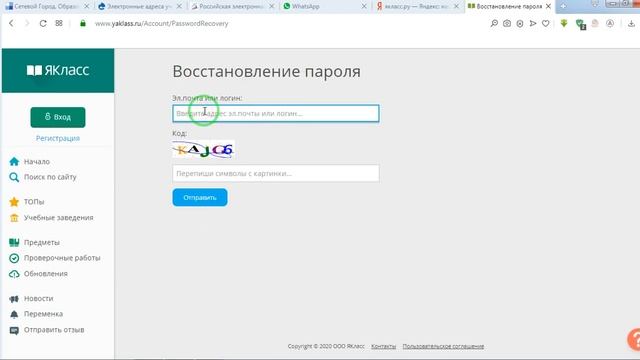640x360 pixels.
Task: Open the green shield ad-blocker extension
Action: point(580,24)
